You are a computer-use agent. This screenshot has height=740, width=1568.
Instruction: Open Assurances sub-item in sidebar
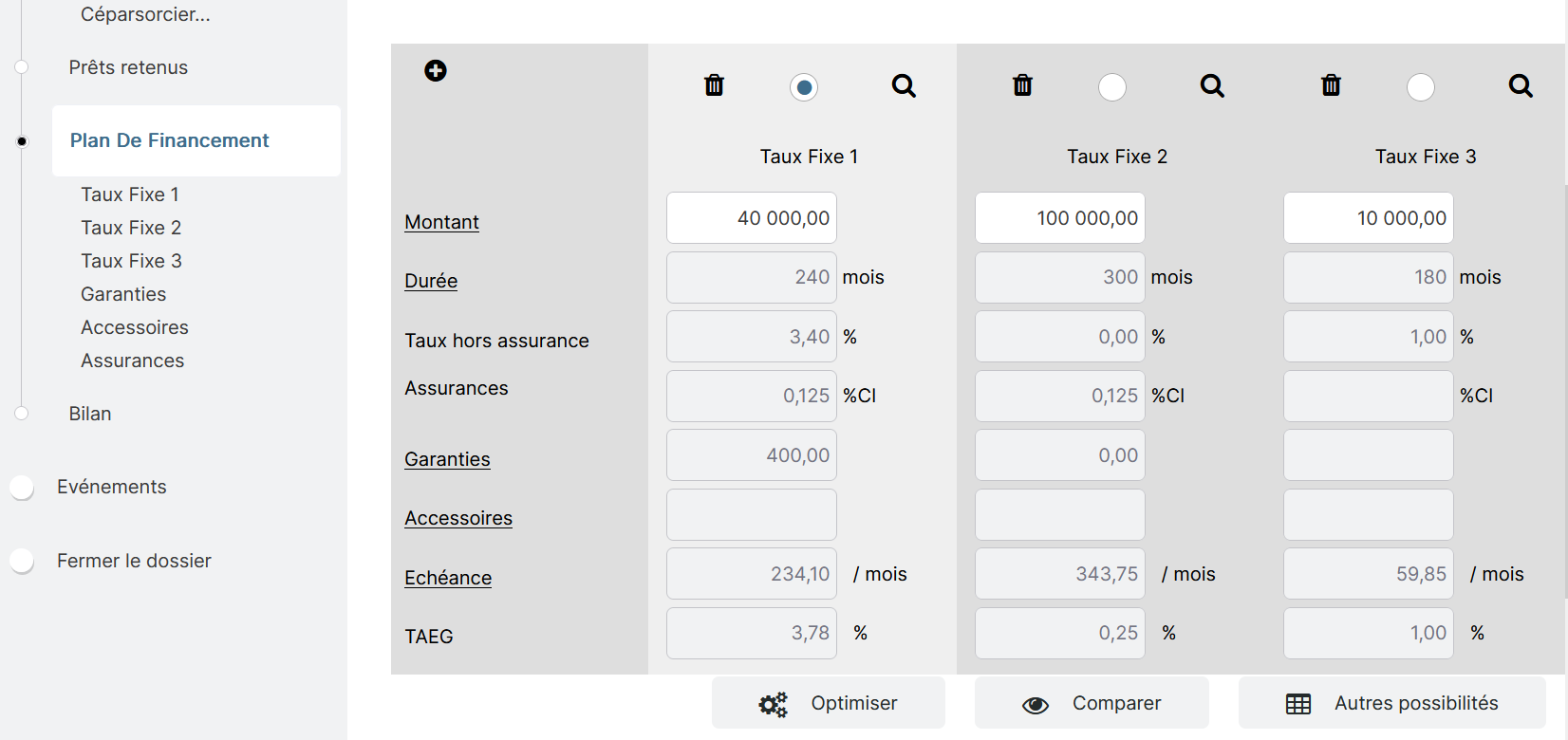click(132, 361)
